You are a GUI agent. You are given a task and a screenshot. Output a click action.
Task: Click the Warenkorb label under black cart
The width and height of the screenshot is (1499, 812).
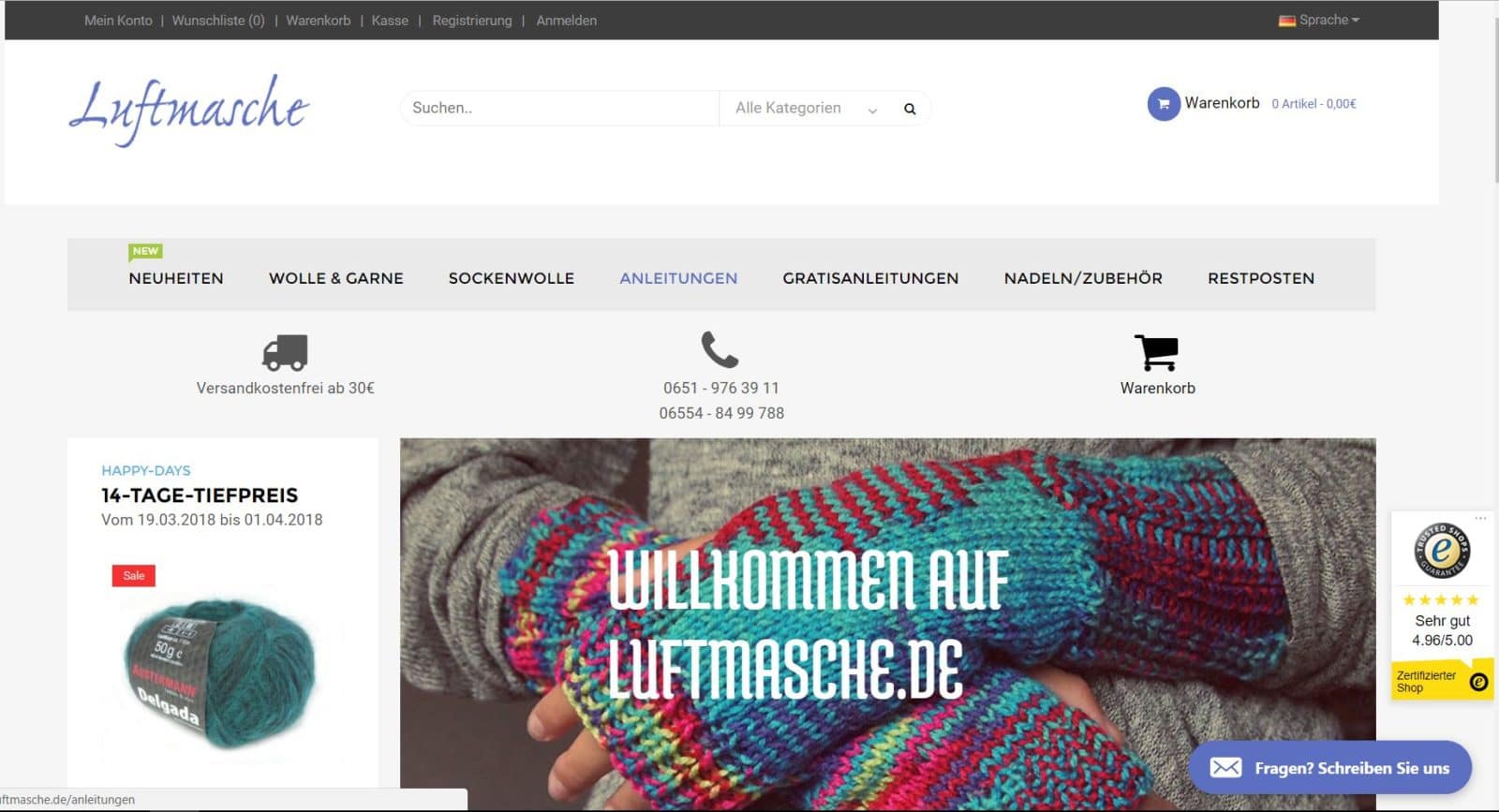click(x=1157, y=388)
